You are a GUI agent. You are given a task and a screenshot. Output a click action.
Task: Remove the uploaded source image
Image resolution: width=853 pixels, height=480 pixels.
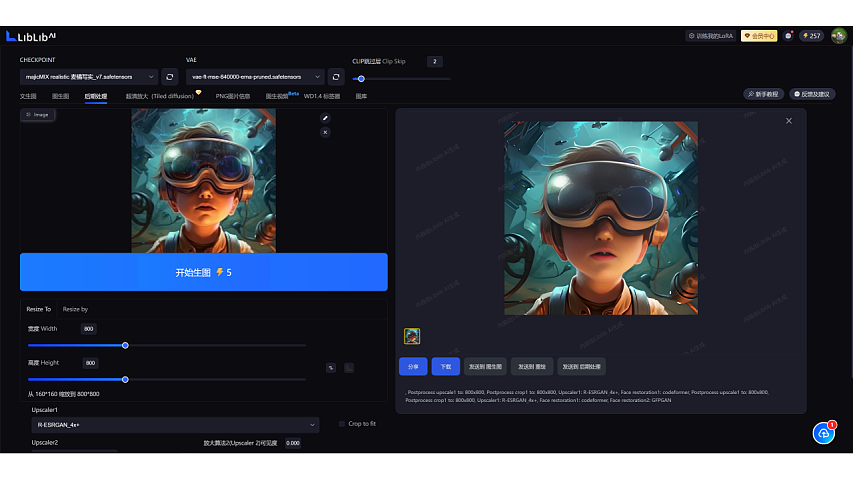point(325,132)
